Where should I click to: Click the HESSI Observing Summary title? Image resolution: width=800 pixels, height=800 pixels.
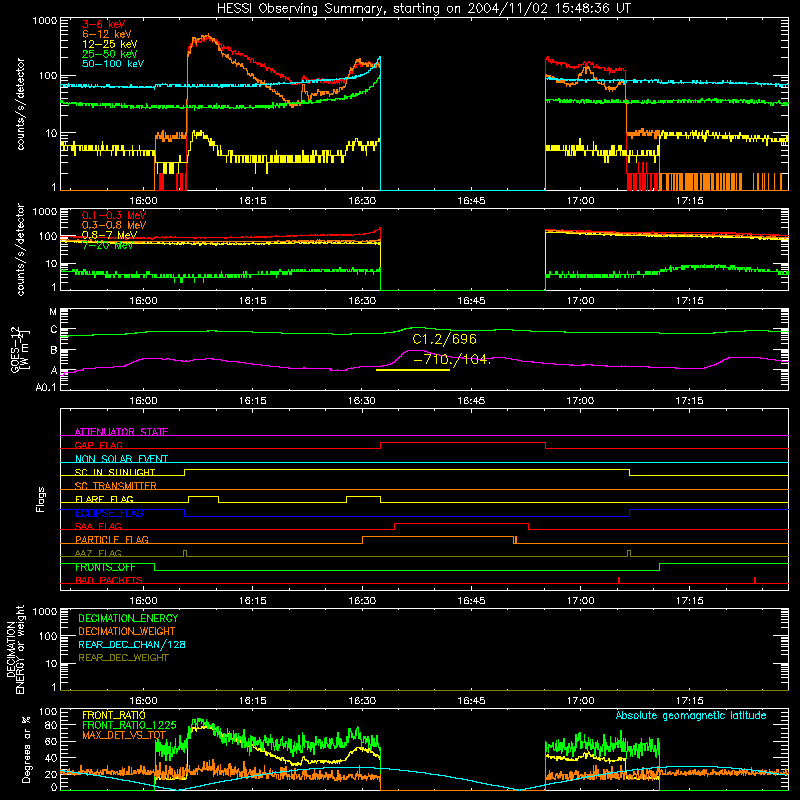423,9
